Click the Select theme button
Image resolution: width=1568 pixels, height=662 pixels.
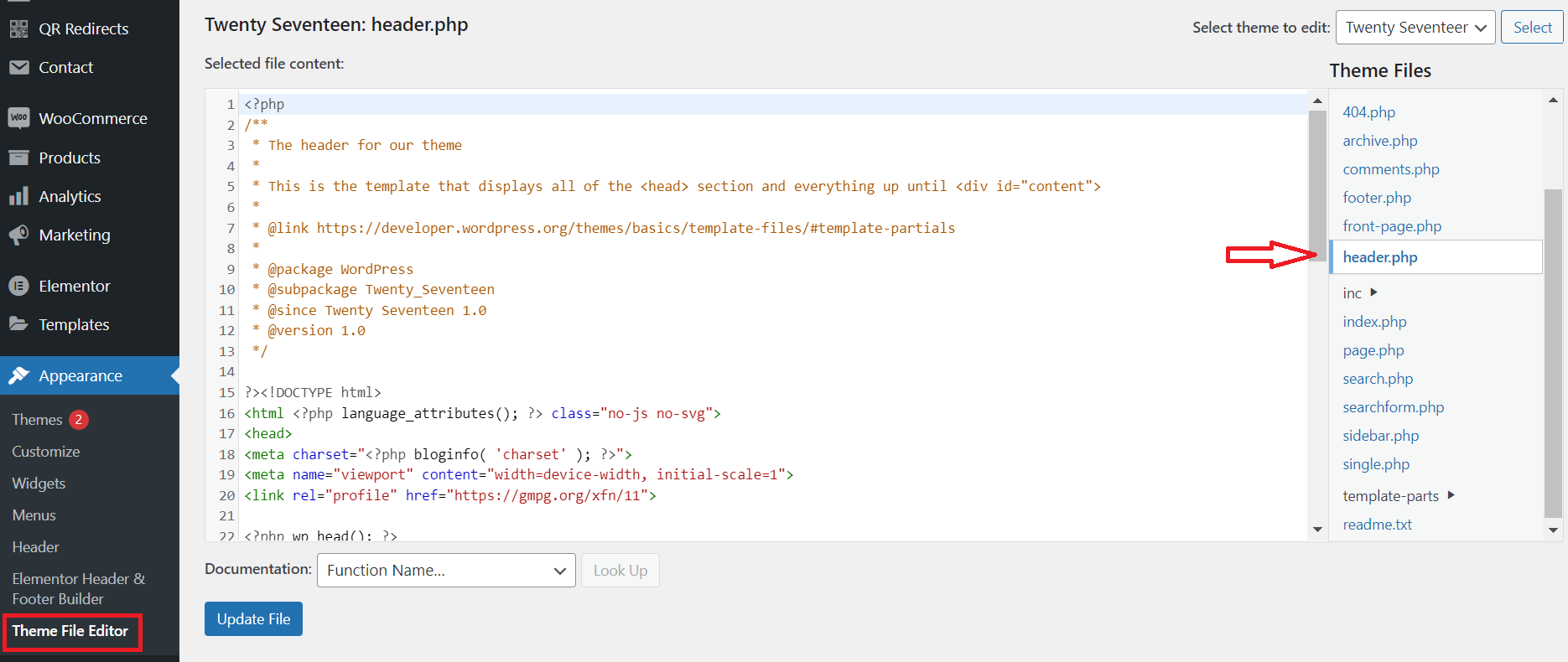click(1532, 28)
